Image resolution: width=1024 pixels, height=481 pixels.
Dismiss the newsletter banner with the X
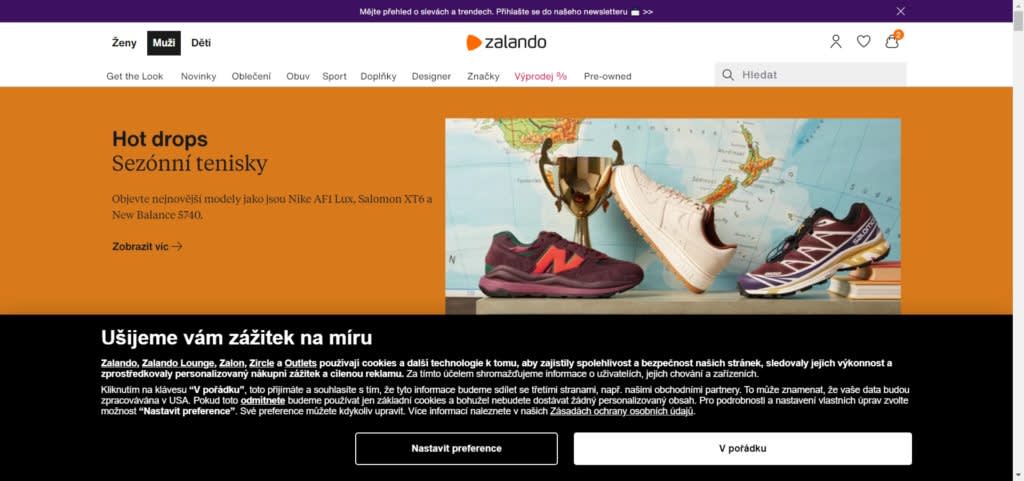[901, 11]
